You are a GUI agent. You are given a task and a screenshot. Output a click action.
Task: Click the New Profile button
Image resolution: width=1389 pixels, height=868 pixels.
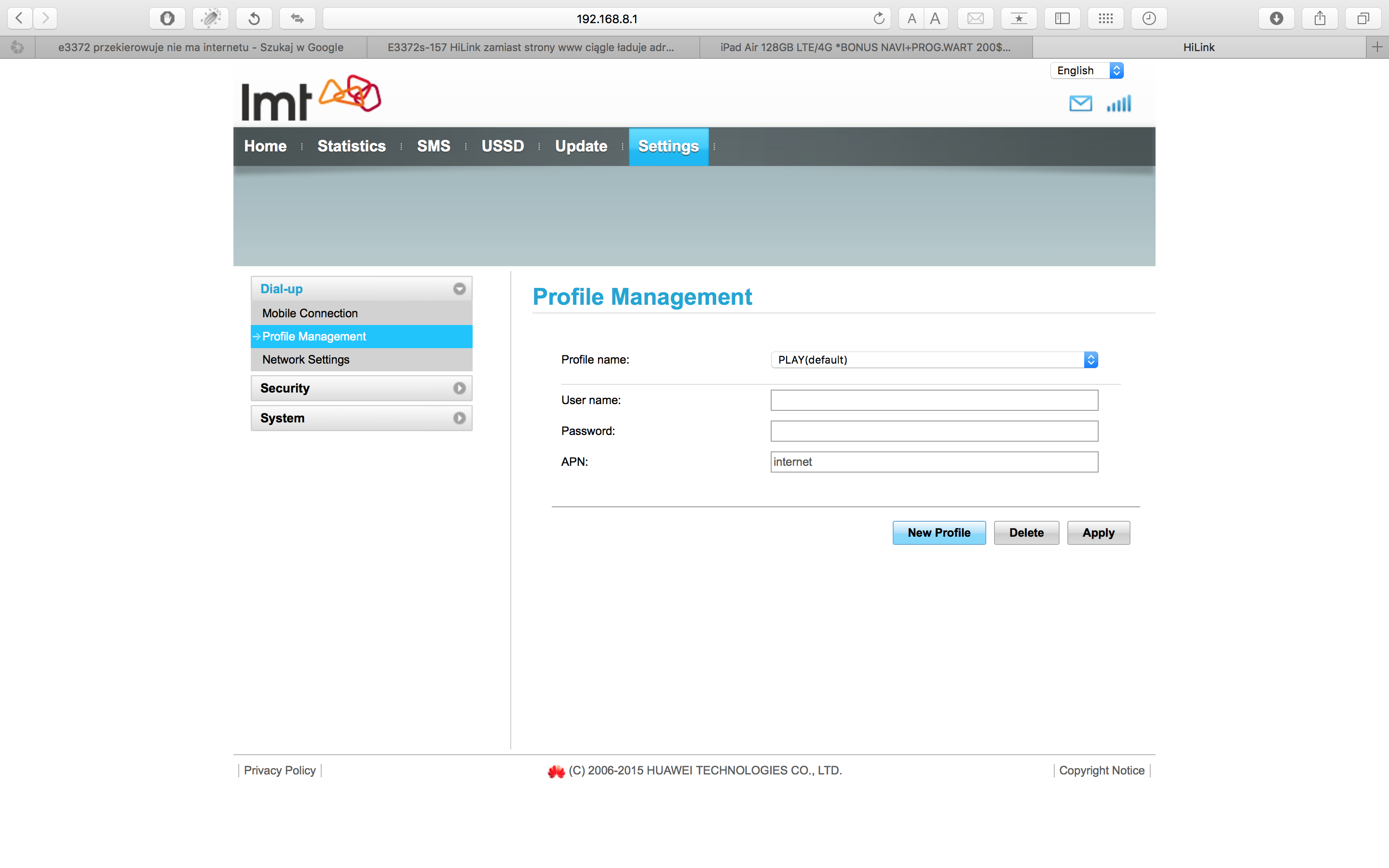click(x=939, y=533)
